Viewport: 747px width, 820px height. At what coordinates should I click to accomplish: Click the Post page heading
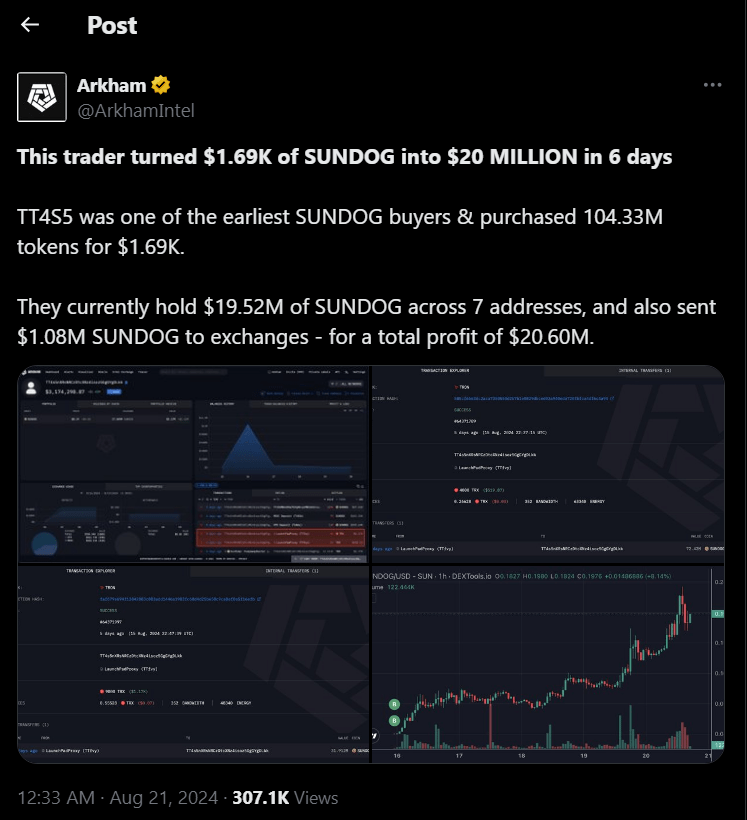click(112, 25)
